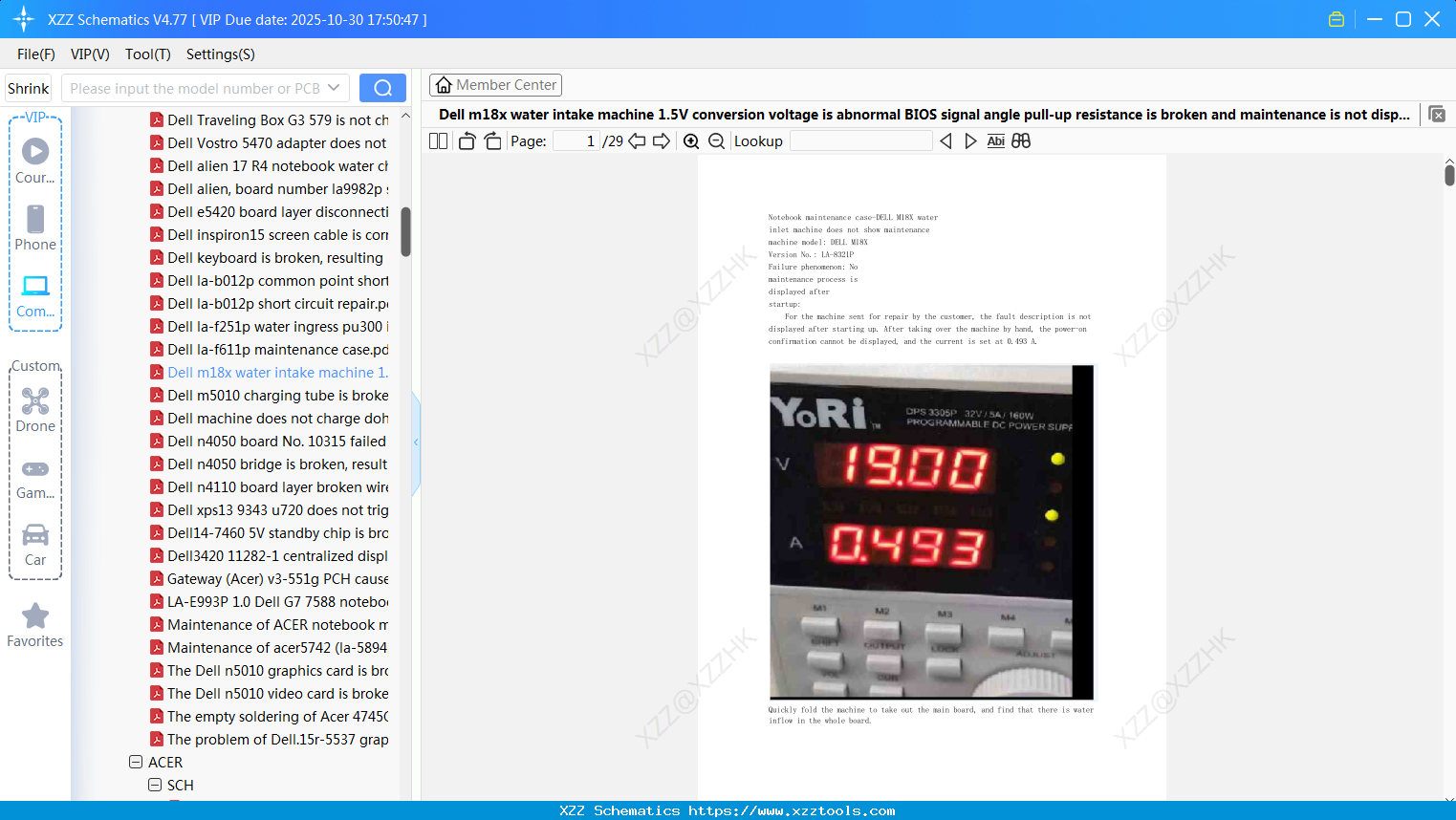Open the Drone category
Viewport: 1456px width, 820px height.
(35, 410)
